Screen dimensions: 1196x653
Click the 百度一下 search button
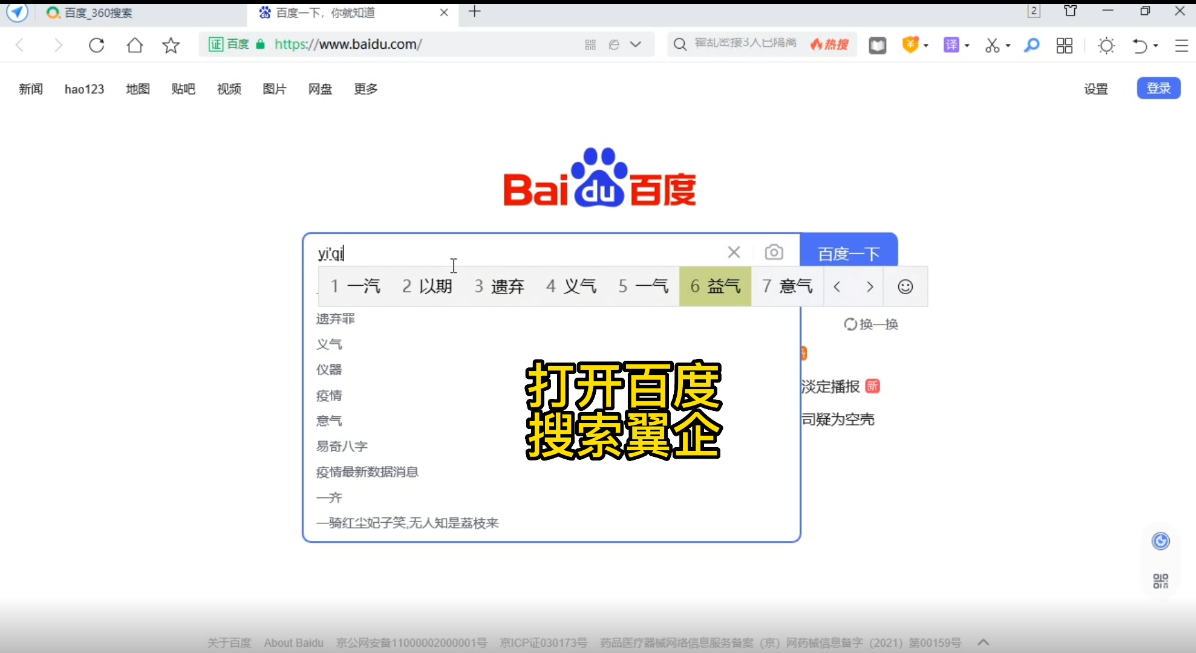tap(848, 252)
